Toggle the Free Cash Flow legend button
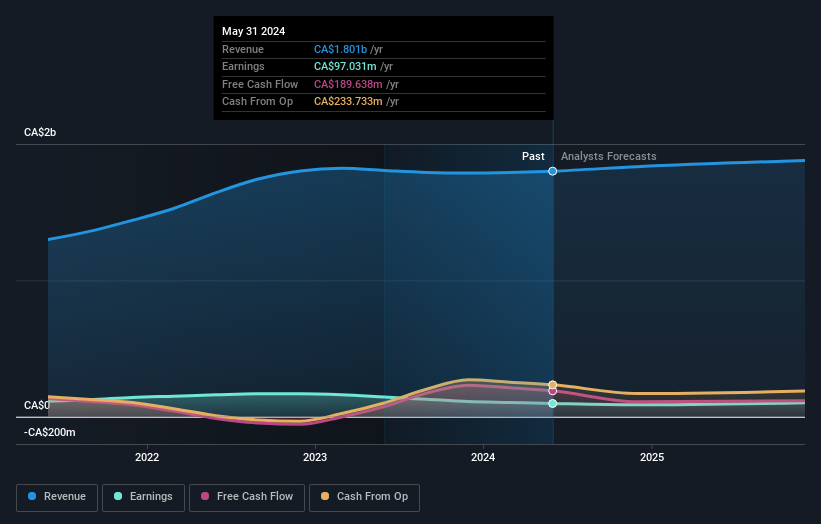 point(247,497)
